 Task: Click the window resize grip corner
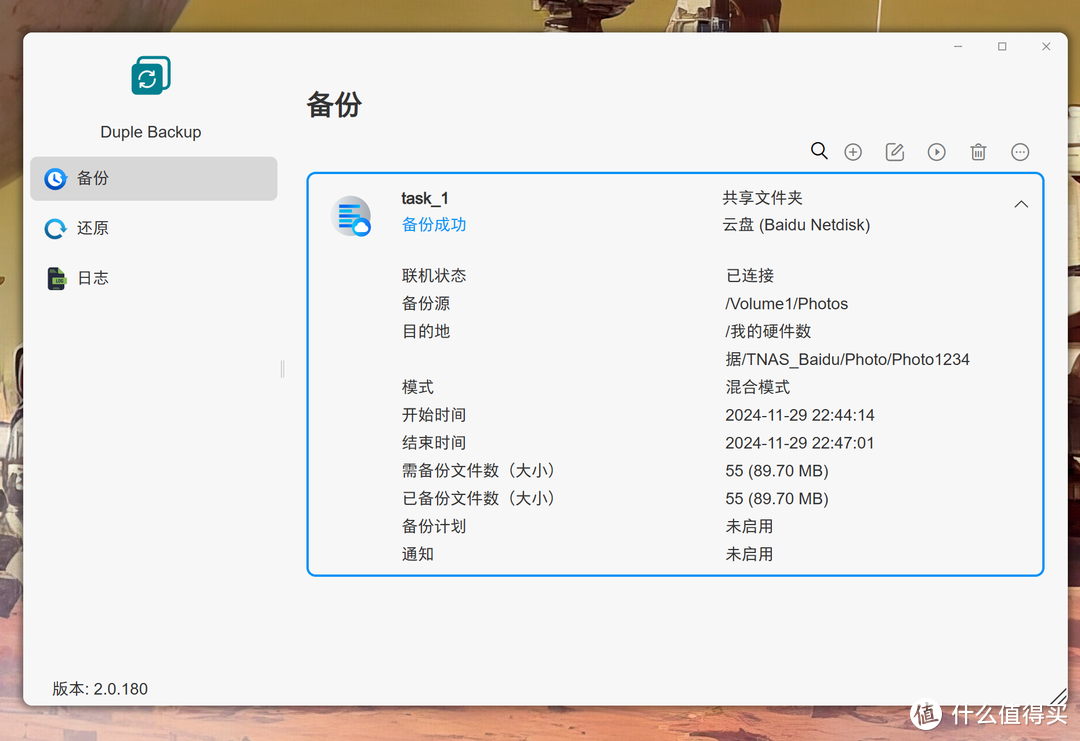click(1058, 696)
